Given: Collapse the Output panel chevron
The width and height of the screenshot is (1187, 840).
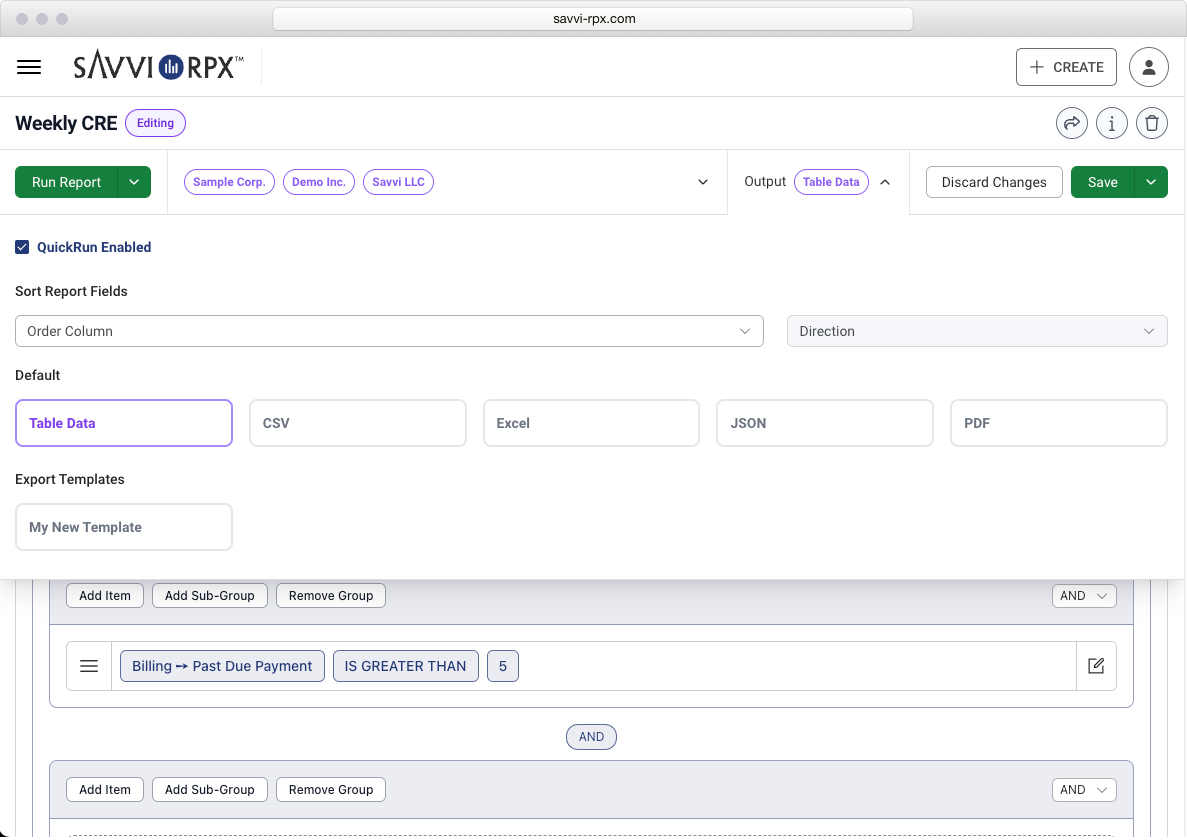Looking at the screenshot, I should click(x=884, y=182).
